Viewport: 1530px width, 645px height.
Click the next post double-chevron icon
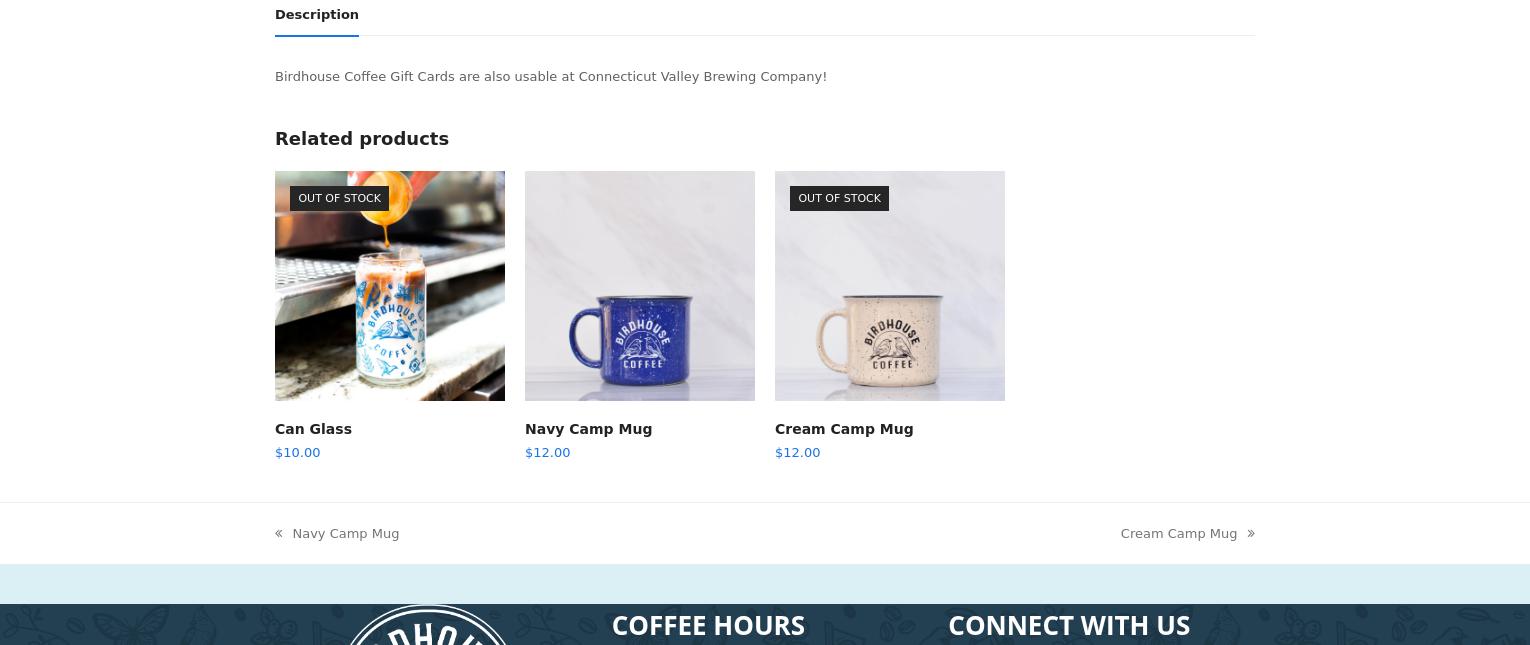pyautogui.click(x=1251, y=534)
